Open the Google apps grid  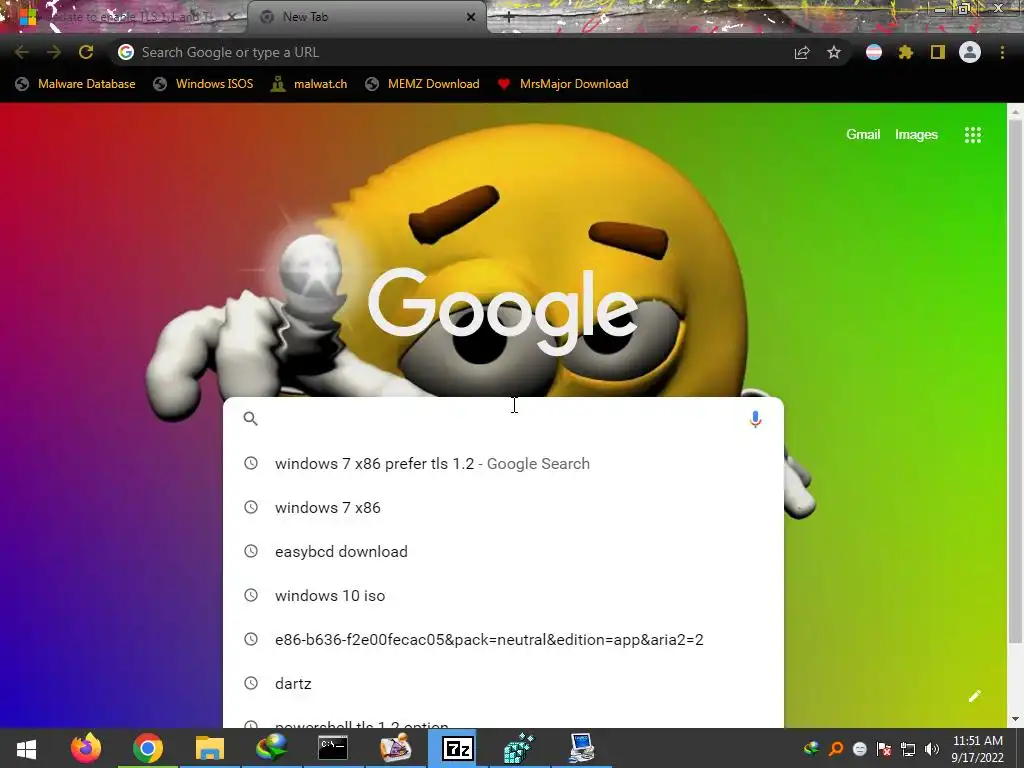973,135
